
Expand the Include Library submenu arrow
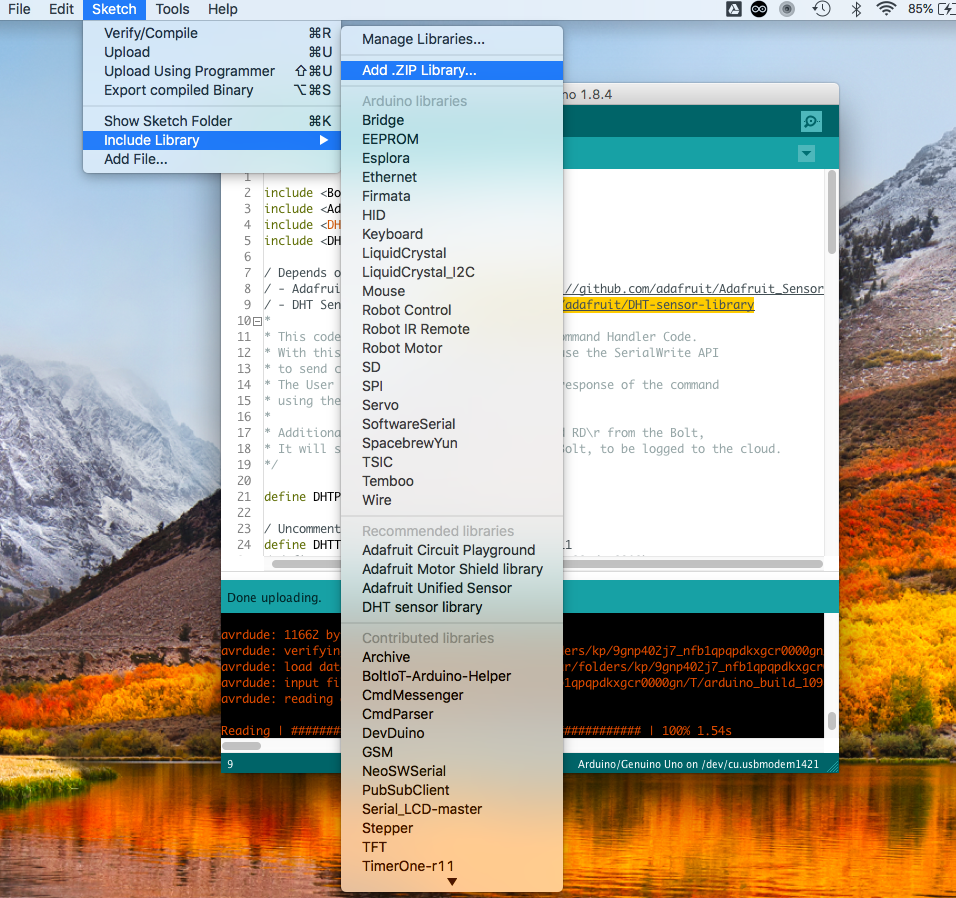click(324, 140)
